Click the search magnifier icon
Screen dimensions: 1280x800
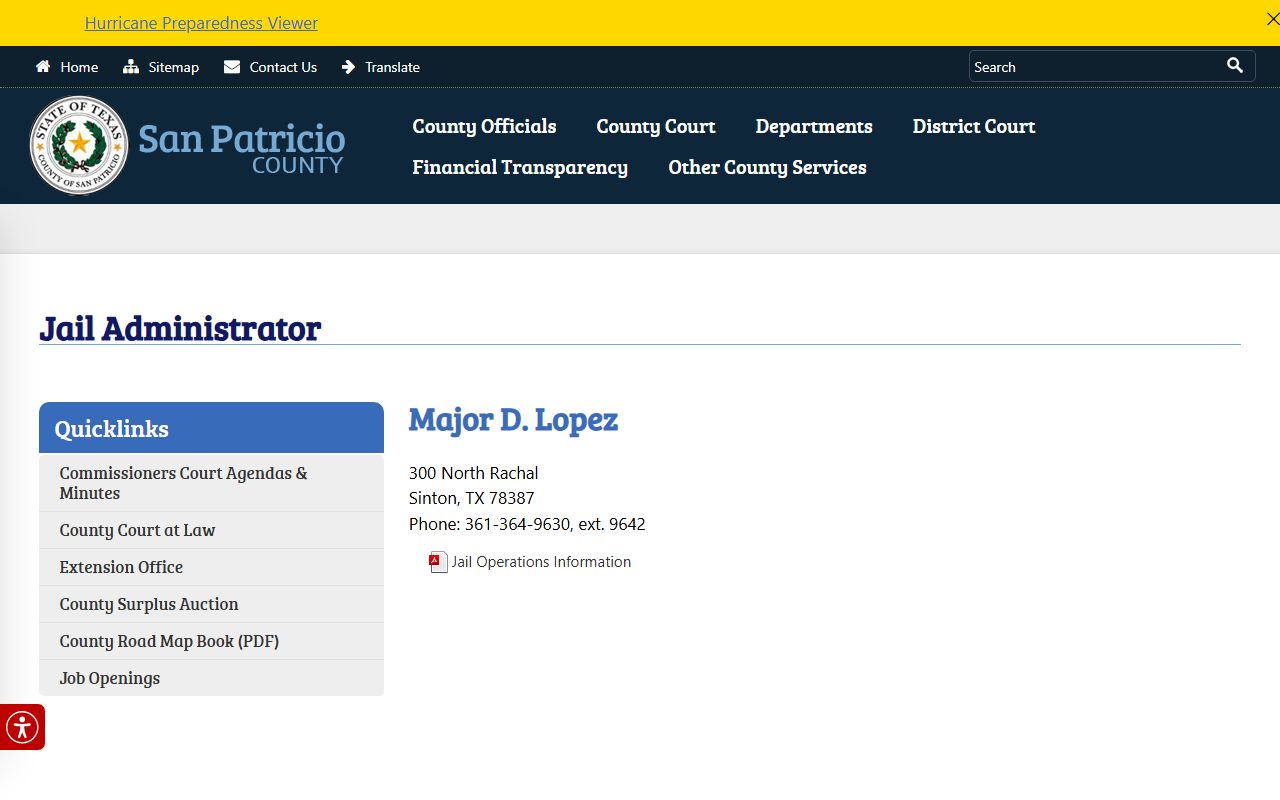click(x=1235, y=65)
